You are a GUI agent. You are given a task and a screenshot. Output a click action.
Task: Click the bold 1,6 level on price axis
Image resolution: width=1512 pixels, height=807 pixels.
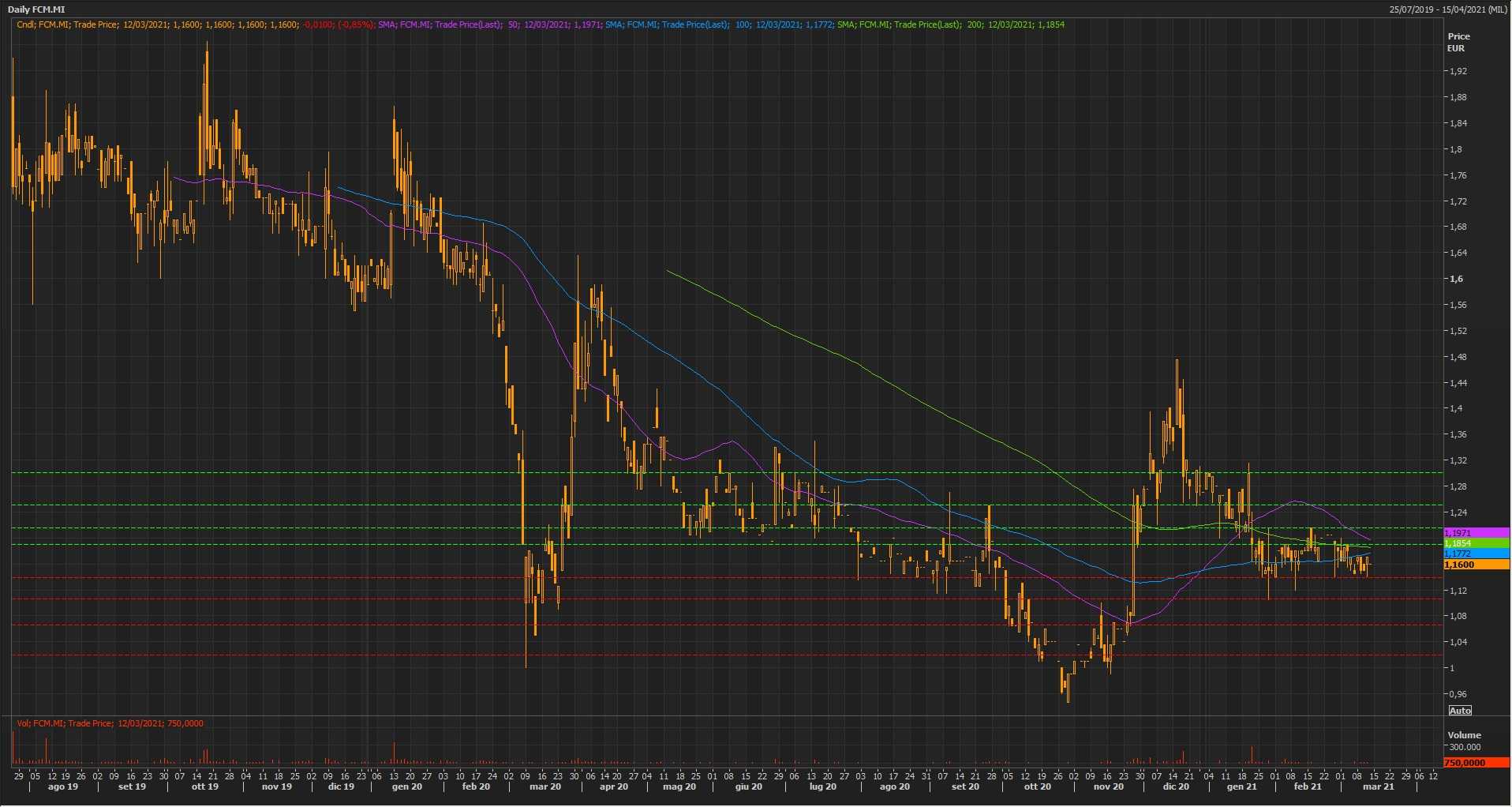[1456, 279]
